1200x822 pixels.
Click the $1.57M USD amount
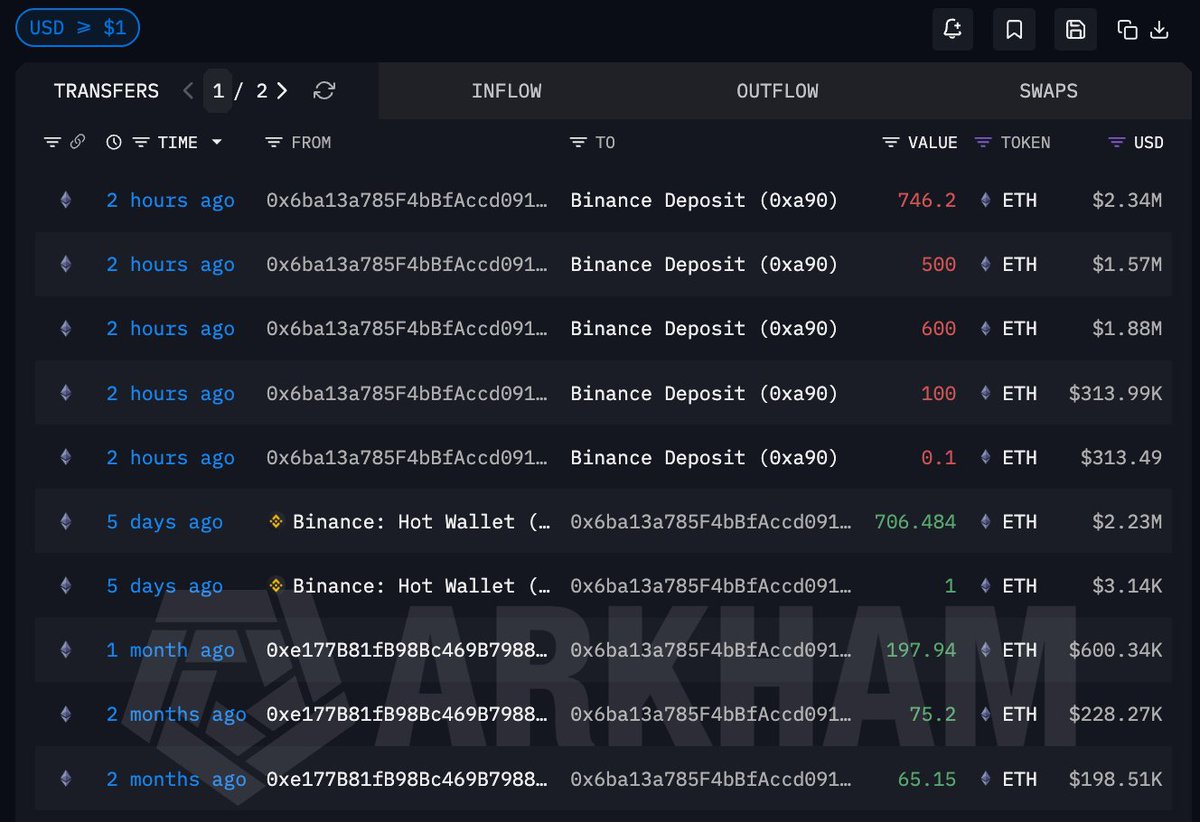coord(1127,264)
